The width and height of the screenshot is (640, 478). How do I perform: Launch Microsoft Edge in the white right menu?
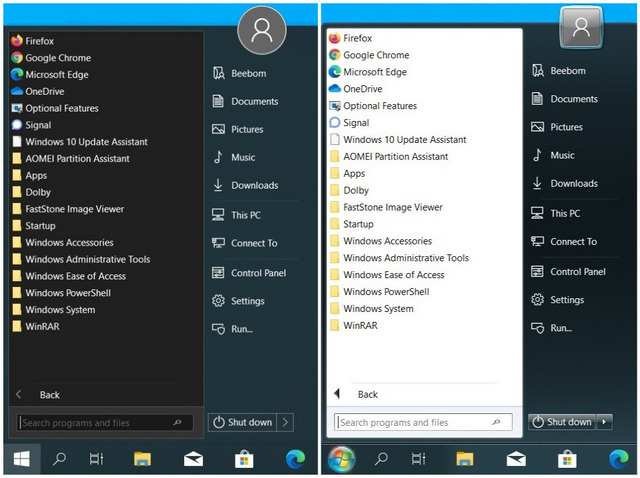pyautogui.click(x=368, y=72)
